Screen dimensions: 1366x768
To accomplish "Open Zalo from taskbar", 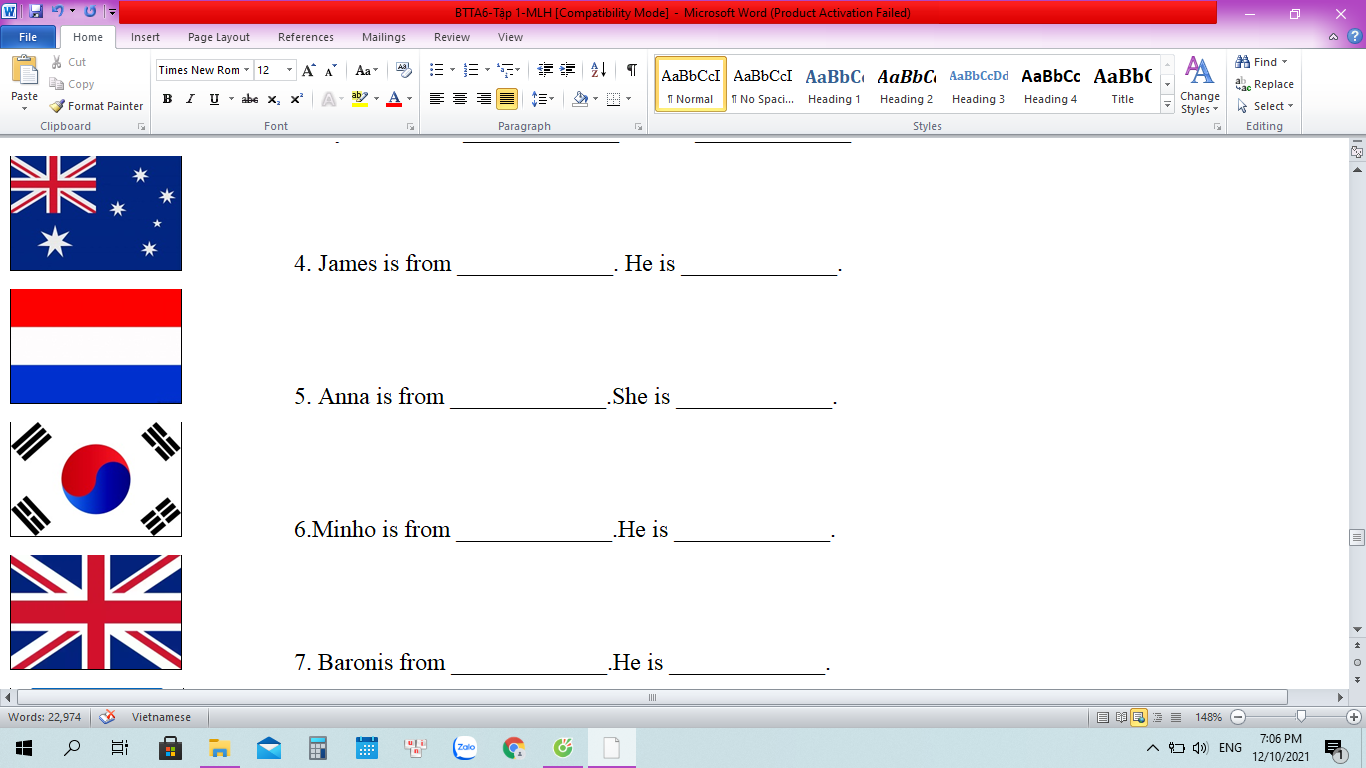I will click(x=464, y=747).
